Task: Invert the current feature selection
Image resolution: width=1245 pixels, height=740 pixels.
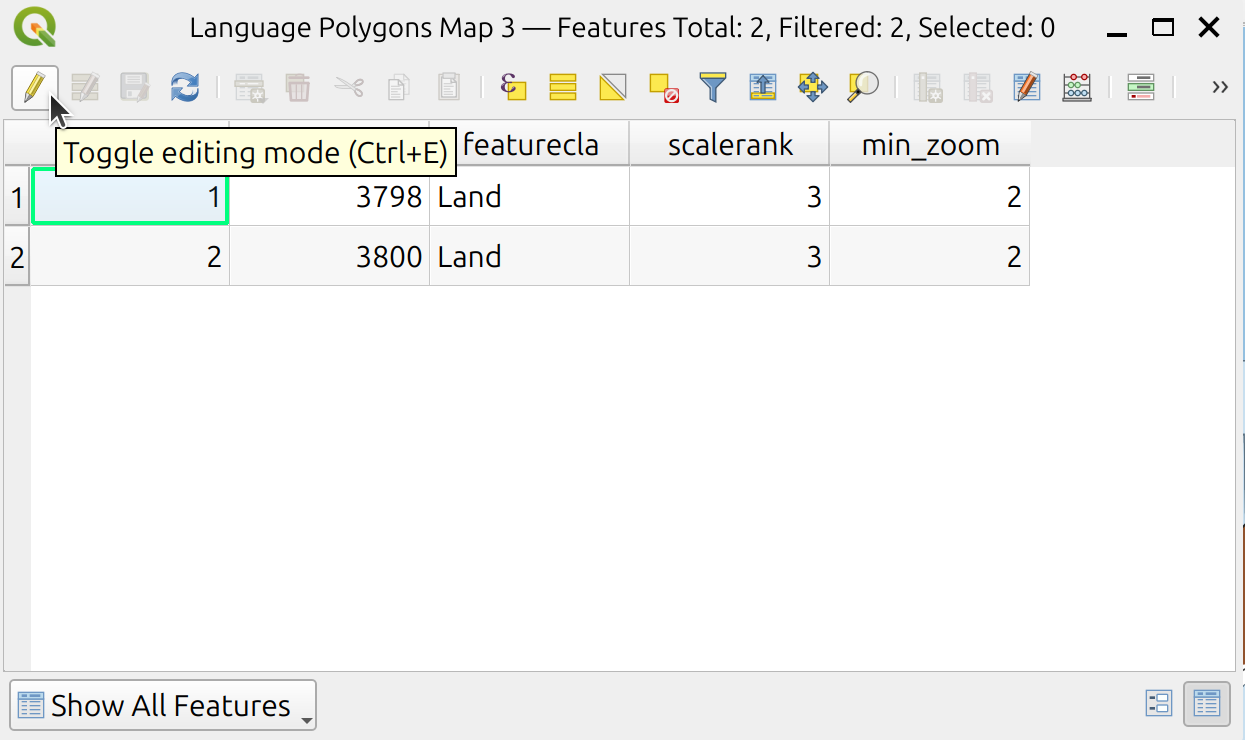Action: tap(612, 87)
